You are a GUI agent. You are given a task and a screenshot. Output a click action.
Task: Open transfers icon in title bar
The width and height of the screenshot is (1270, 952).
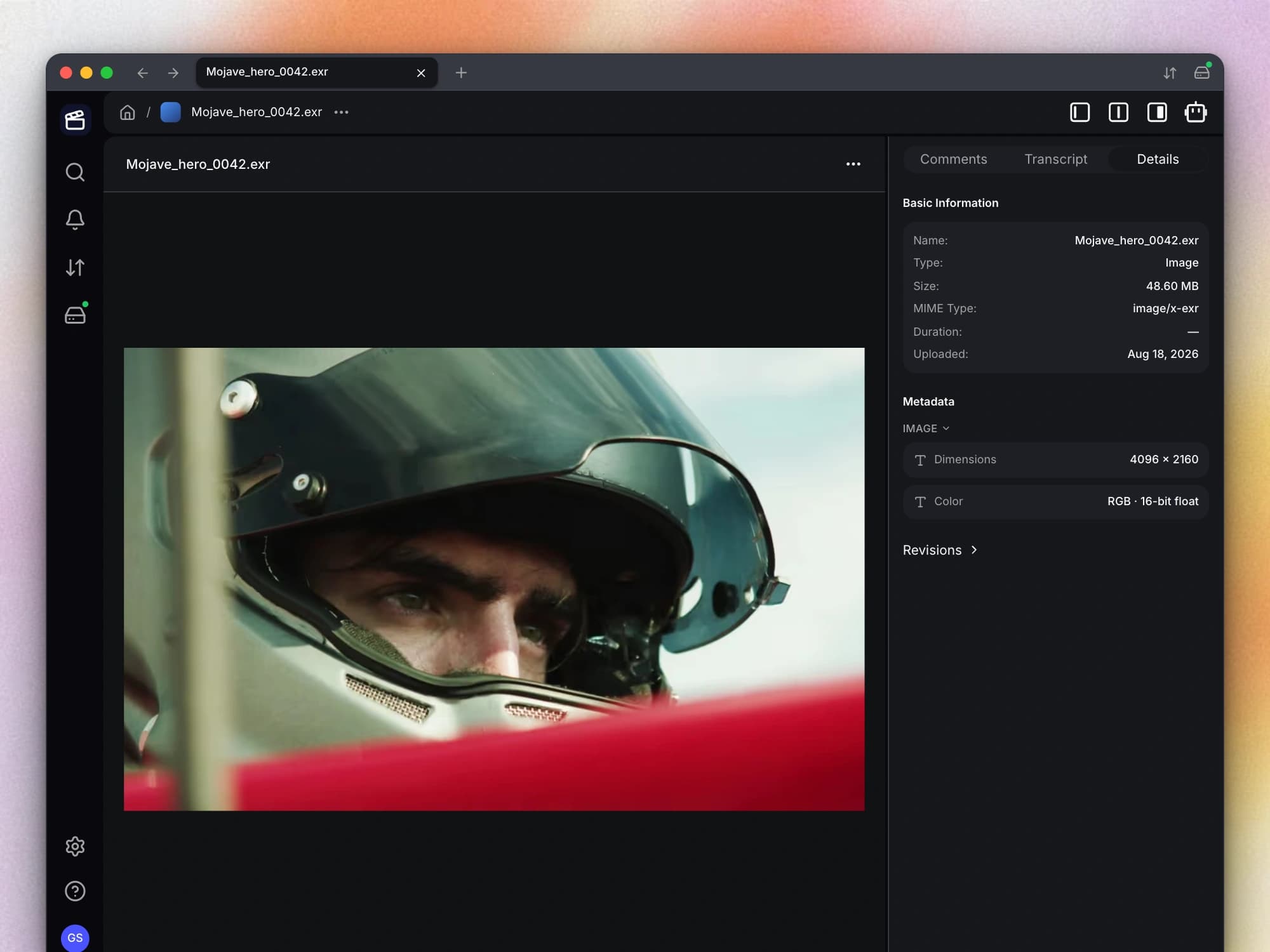click(1170, 73)
